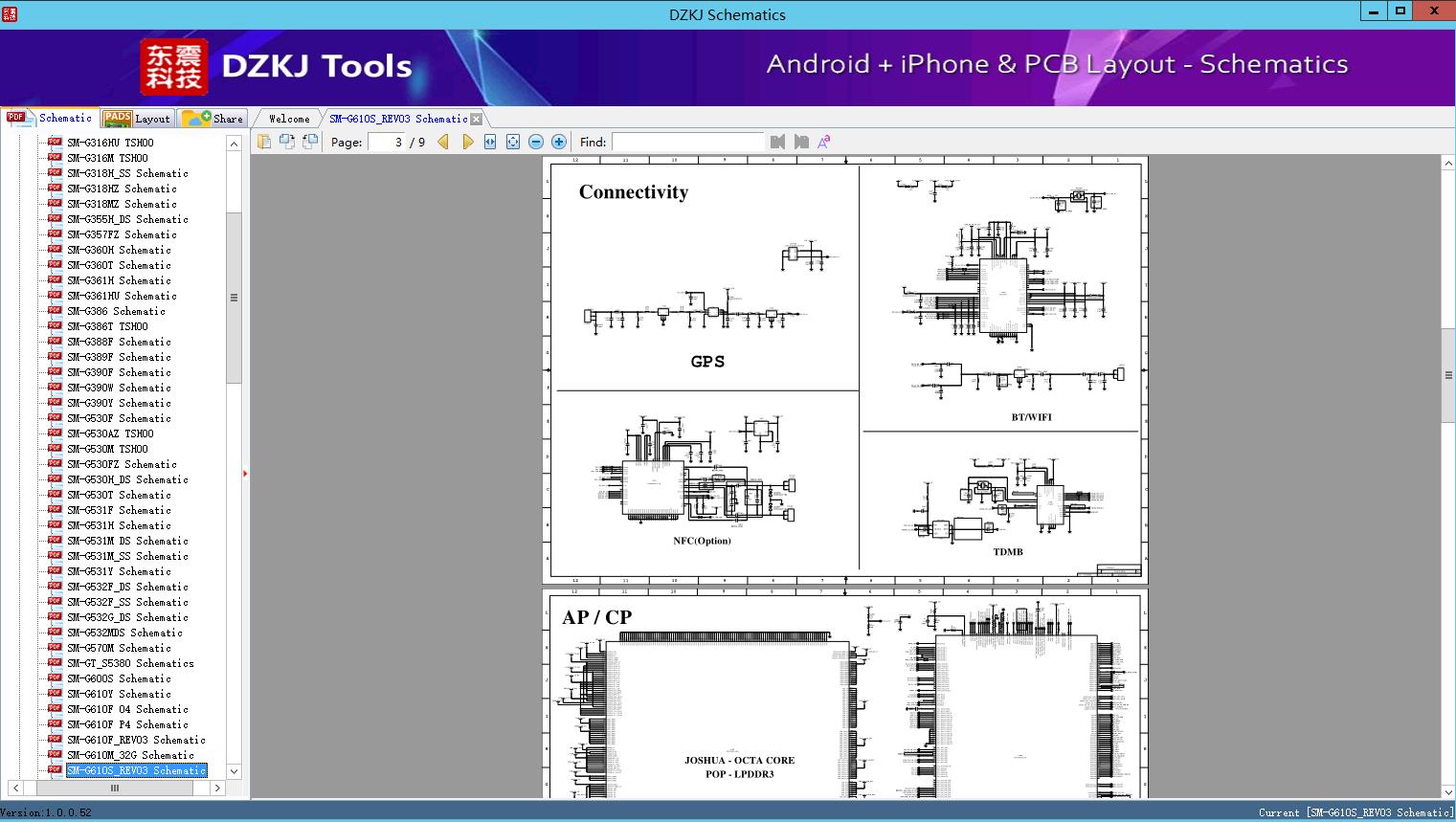
Task: Click tree horizontal scroll left arrow
Action: (16, 789)
